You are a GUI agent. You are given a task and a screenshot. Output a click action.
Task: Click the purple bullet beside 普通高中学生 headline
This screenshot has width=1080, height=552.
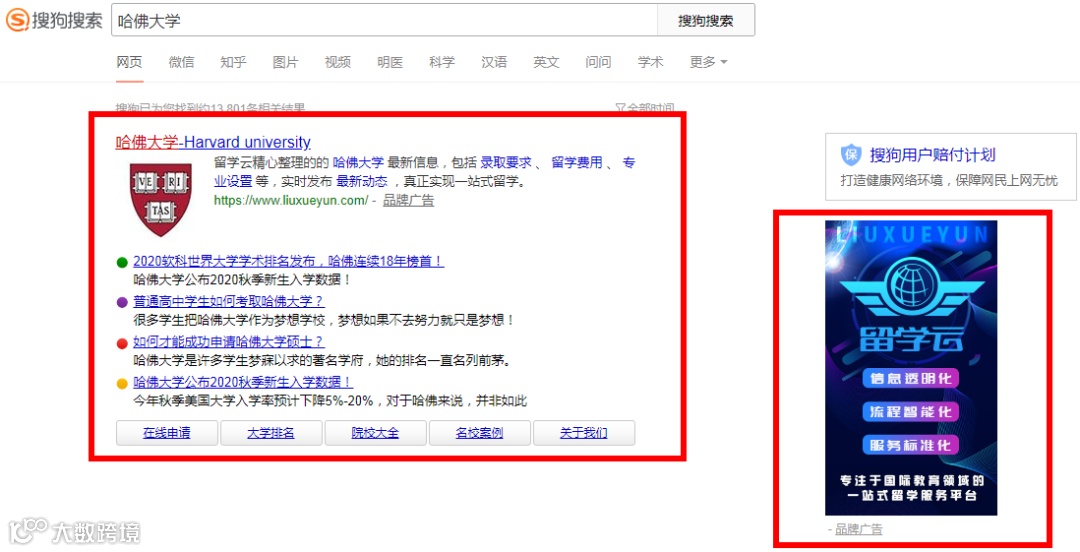(123, 302)
